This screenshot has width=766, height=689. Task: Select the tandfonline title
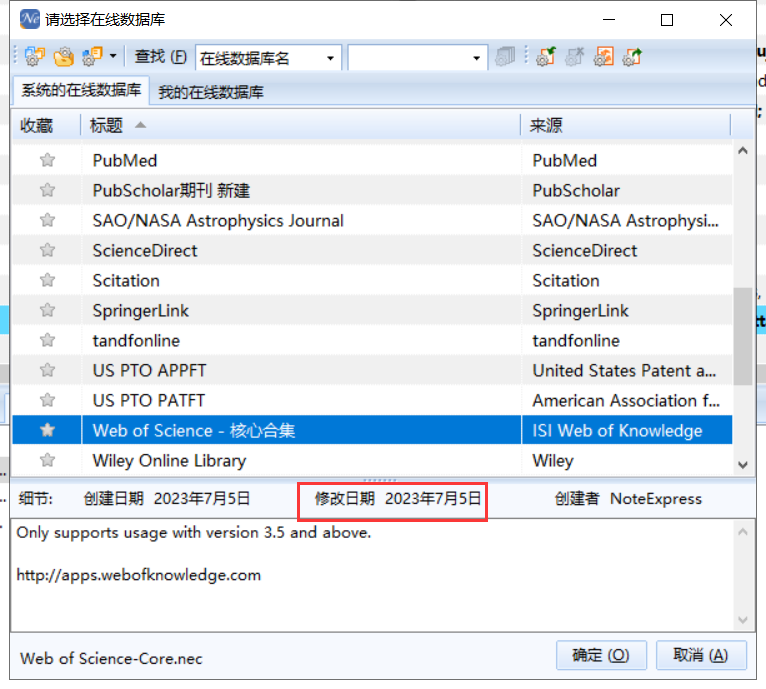[x=136, y=341]
